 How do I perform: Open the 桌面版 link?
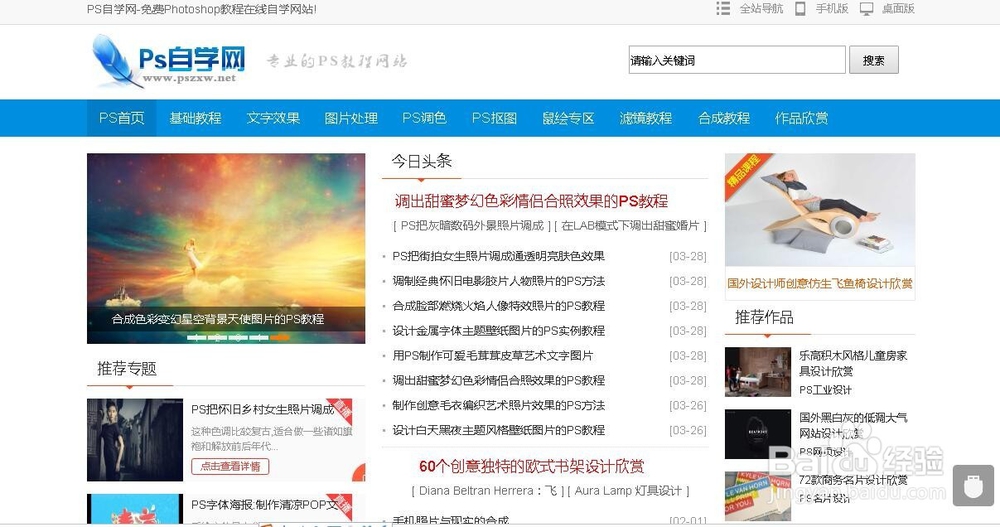pos(898,8)
